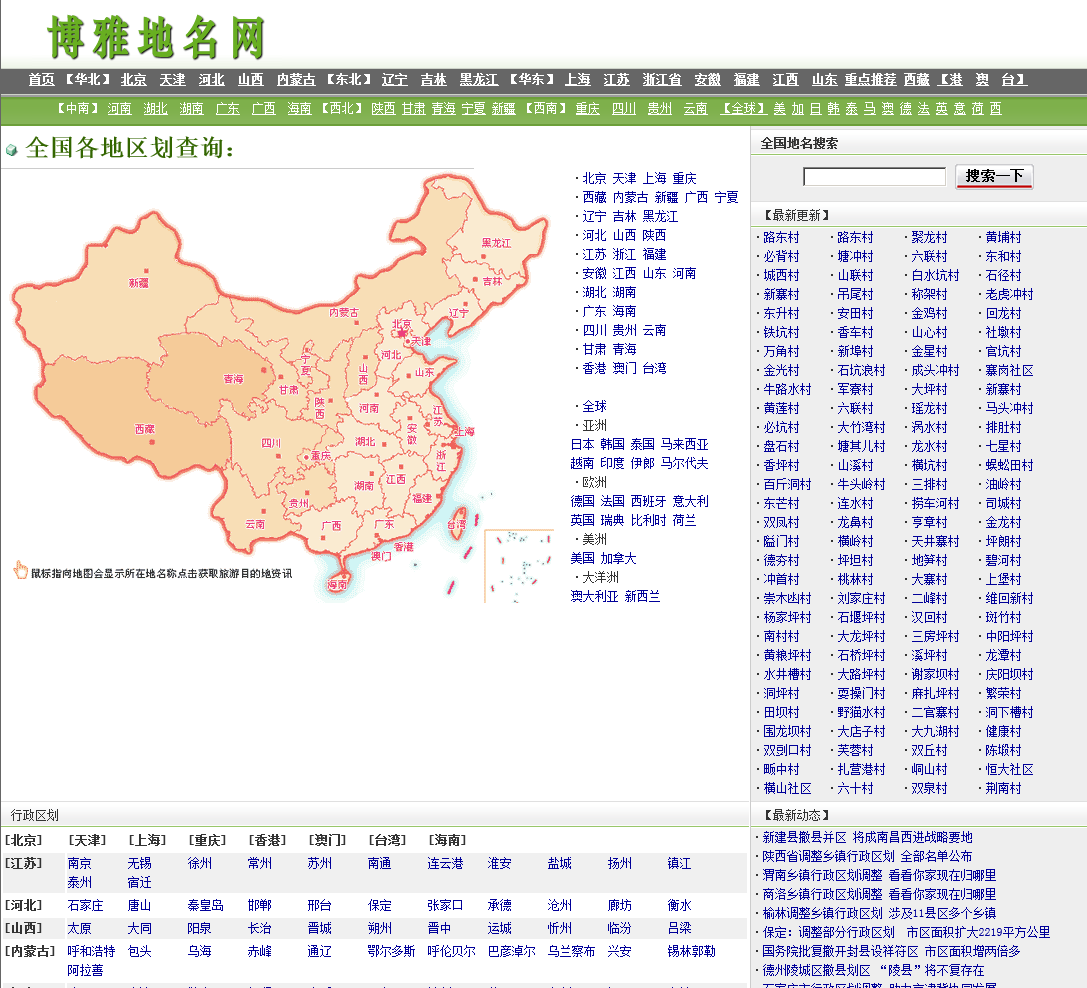Image resolution: width=1087 pixels, height=988 pixels.
Task: Open 刘家庄村 in latest updates
Action: point(861,598)
